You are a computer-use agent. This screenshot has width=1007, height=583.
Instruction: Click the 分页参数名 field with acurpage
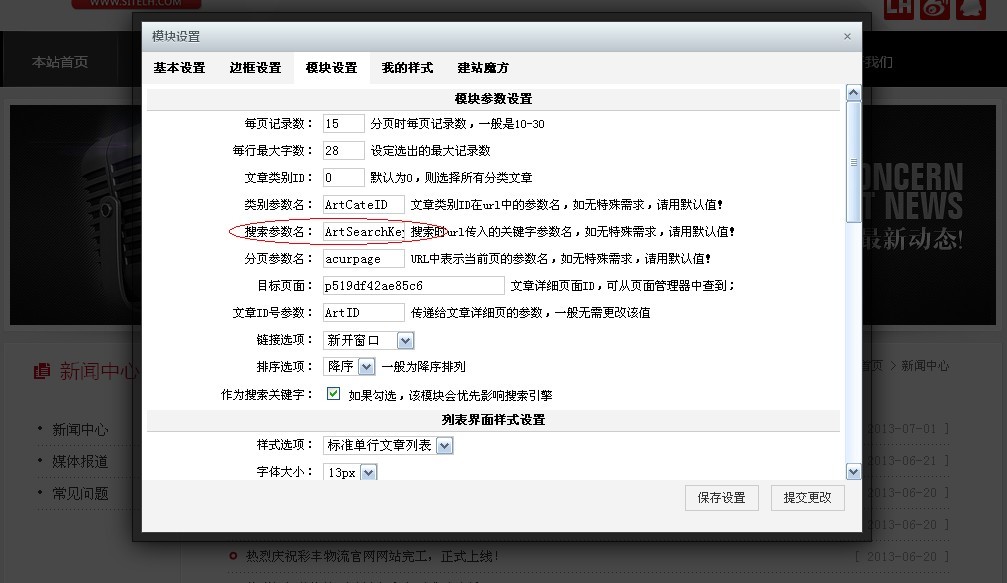point(363,258)
